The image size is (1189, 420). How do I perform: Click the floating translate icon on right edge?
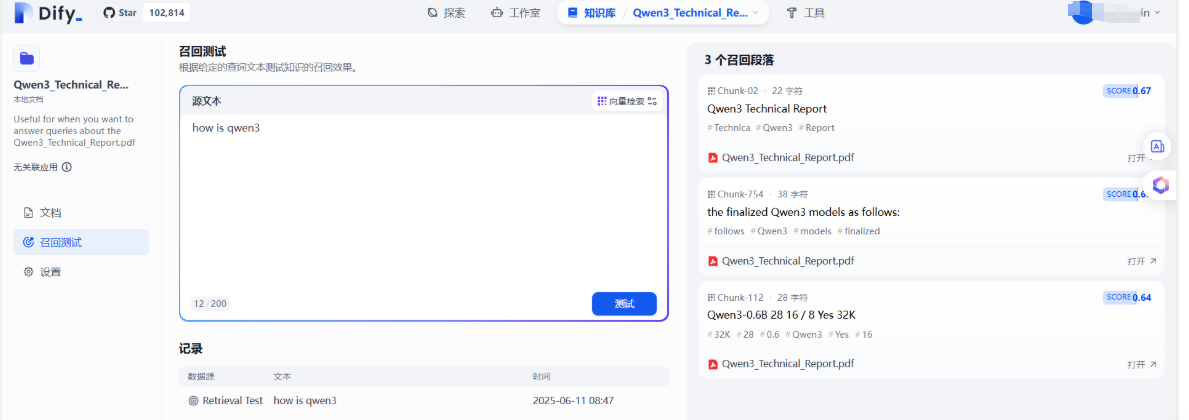1157,146
